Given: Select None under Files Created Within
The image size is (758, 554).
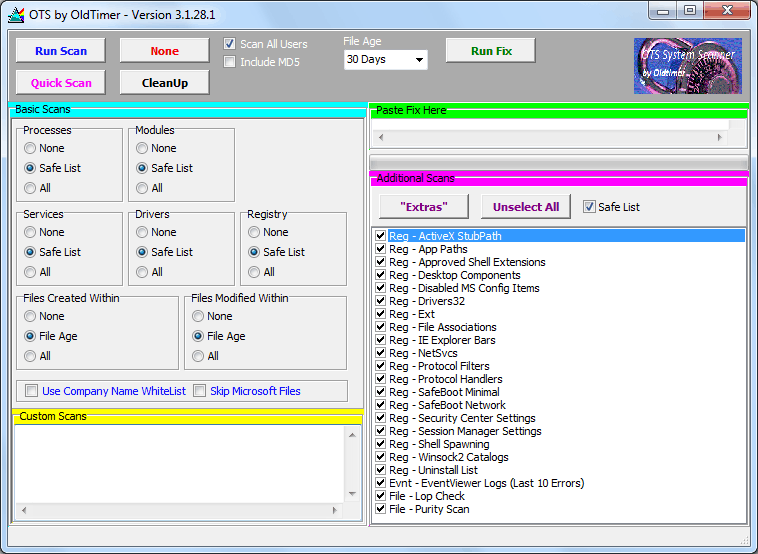Looking at the screenshot, I should tap(30, 316).
